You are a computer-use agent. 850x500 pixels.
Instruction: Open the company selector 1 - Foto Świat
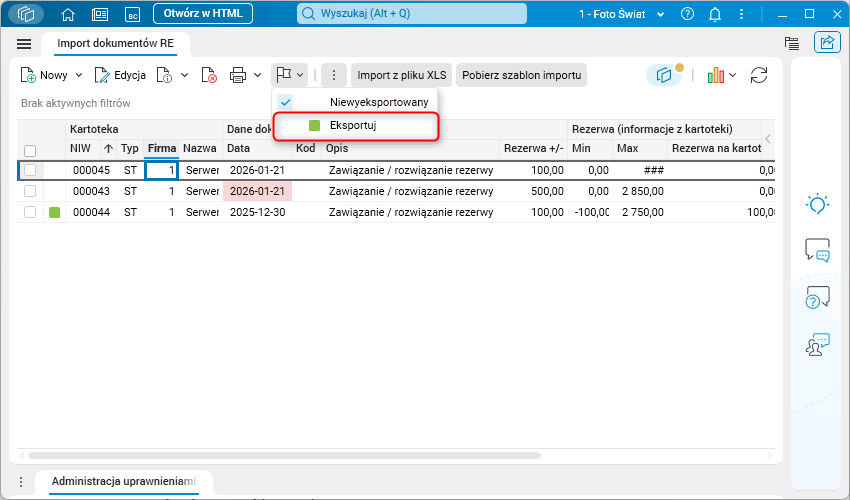(621, 14)
